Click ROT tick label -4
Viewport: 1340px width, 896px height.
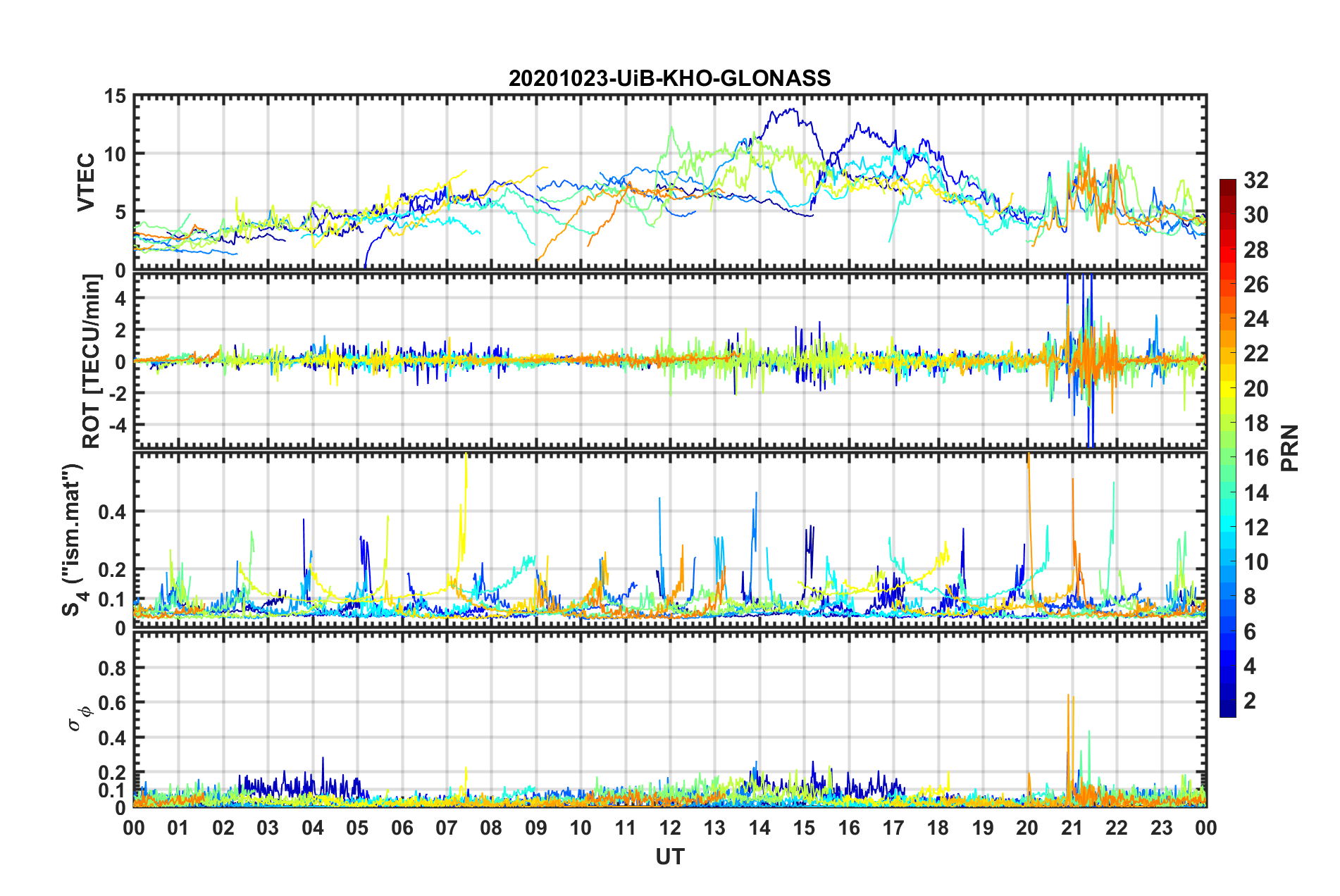click(118, 425)
